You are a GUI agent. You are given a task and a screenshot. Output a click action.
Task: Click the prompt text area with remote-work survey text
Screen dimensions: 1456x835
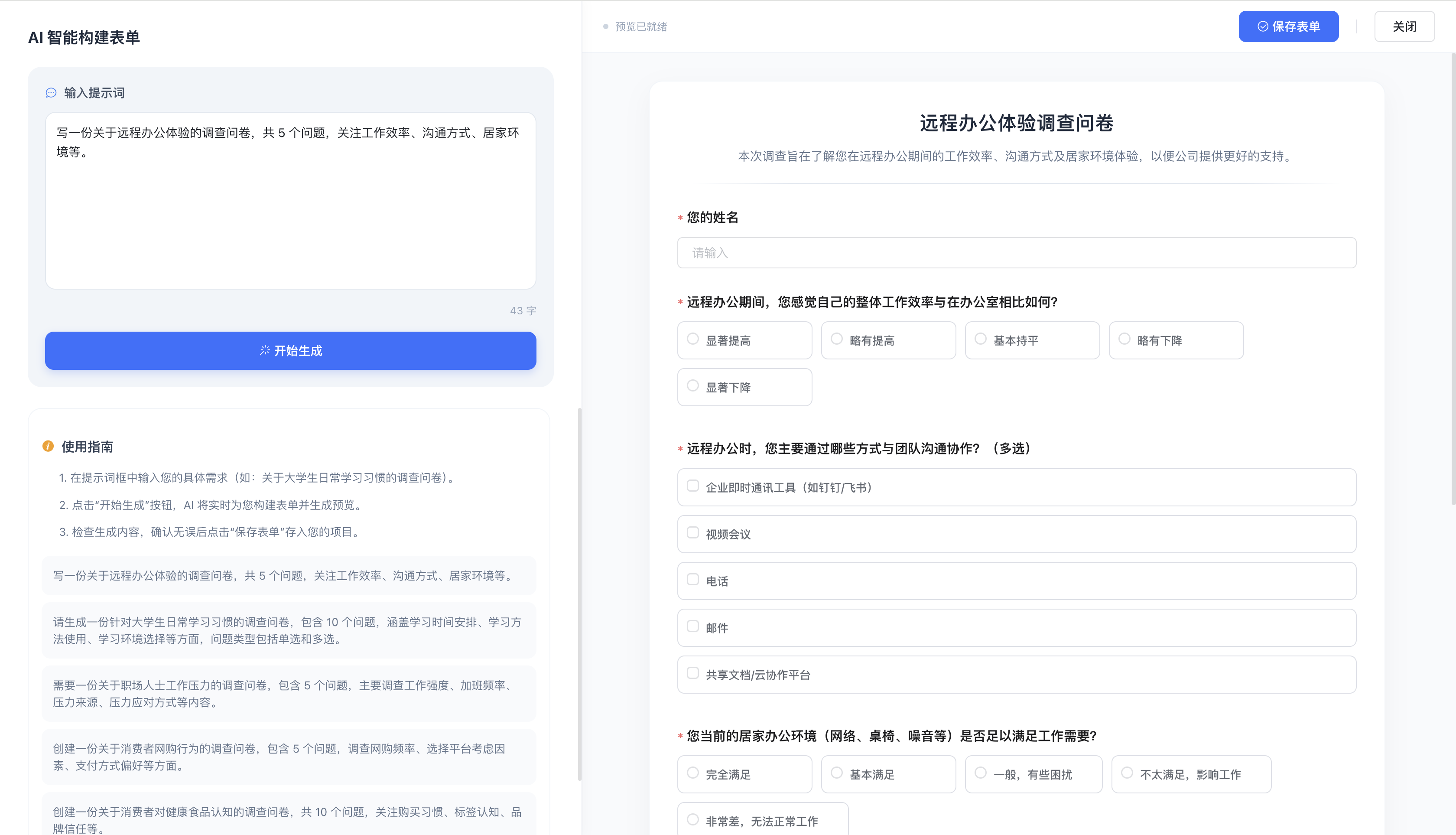tap(291, 201)
